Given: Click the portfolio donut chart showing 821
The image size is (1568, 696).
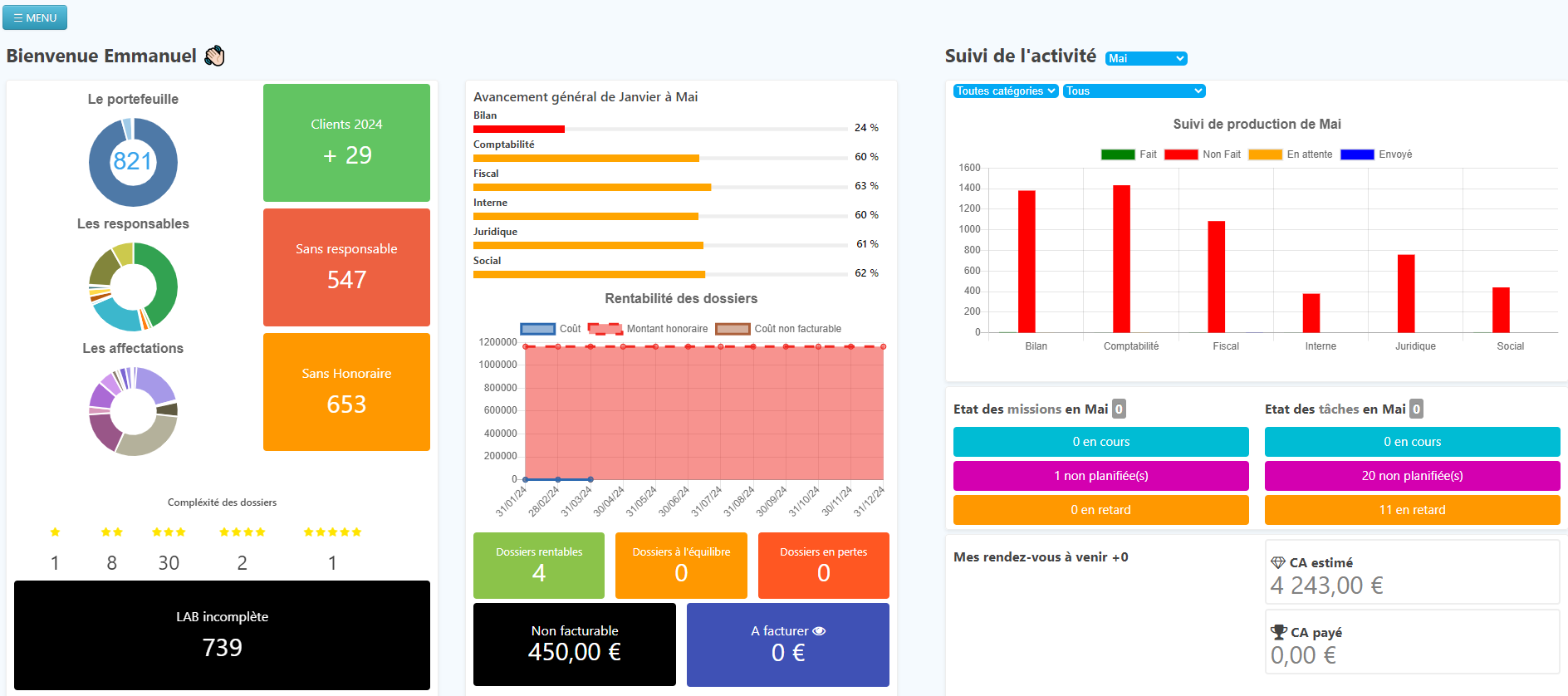Looking at the screenshot, I should [133, 162].
